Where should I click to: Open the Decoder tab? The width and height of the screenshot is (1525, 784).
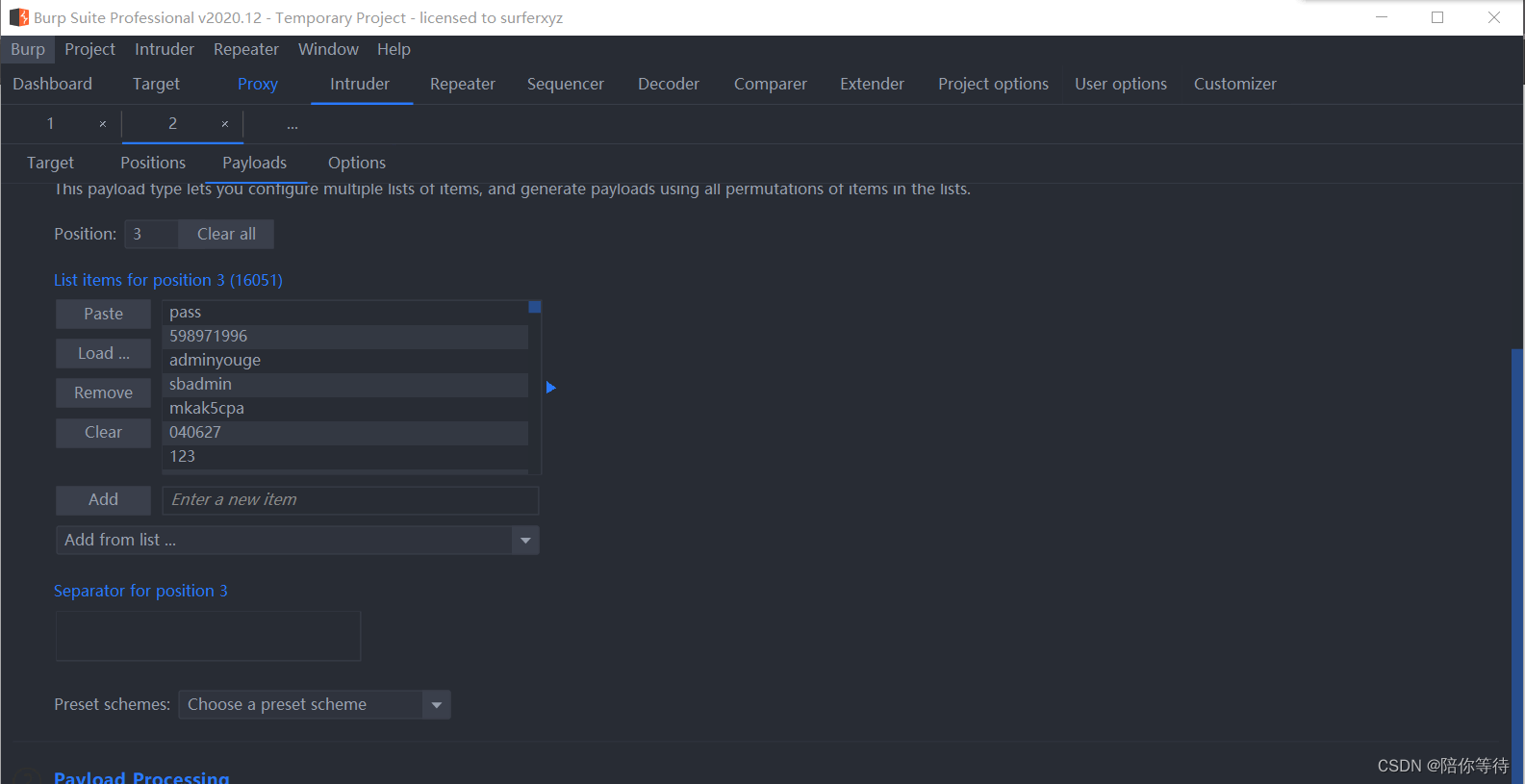[x=669, y=84]
